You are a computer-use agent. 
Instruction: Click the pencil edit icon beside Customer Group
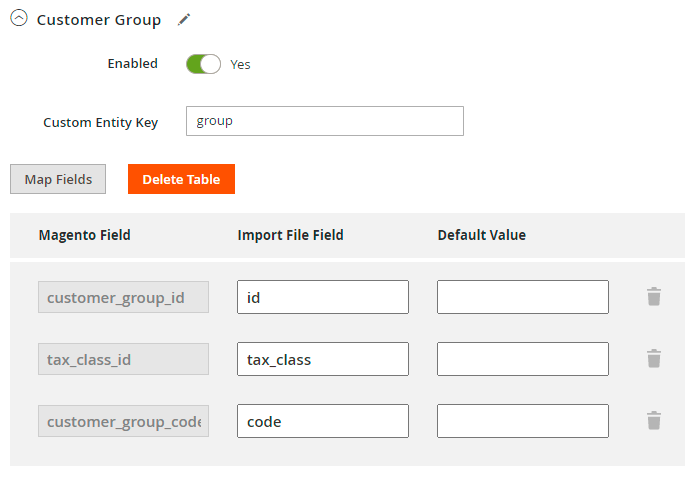pos(183,20)
